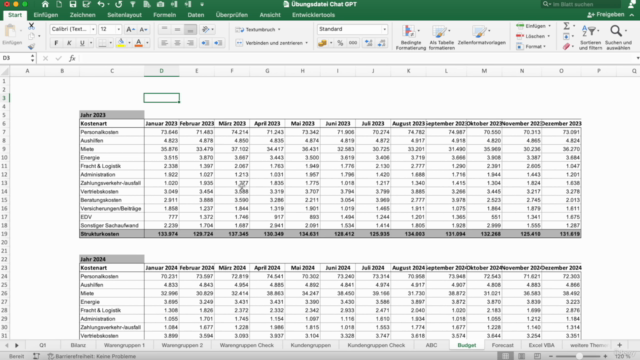This screenshot has width=640, height=360.
Task: Click zoom in plus button
Action: click(605, 356)
